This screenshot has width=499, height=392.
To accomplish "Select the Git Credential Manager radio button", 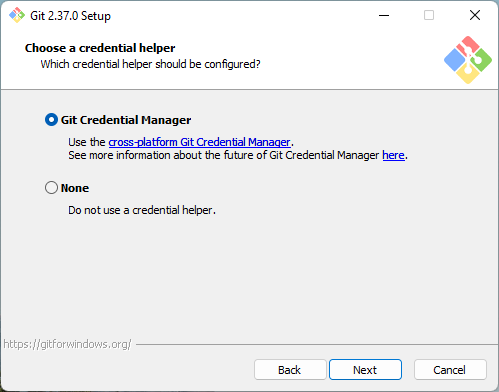I will 51,120.
